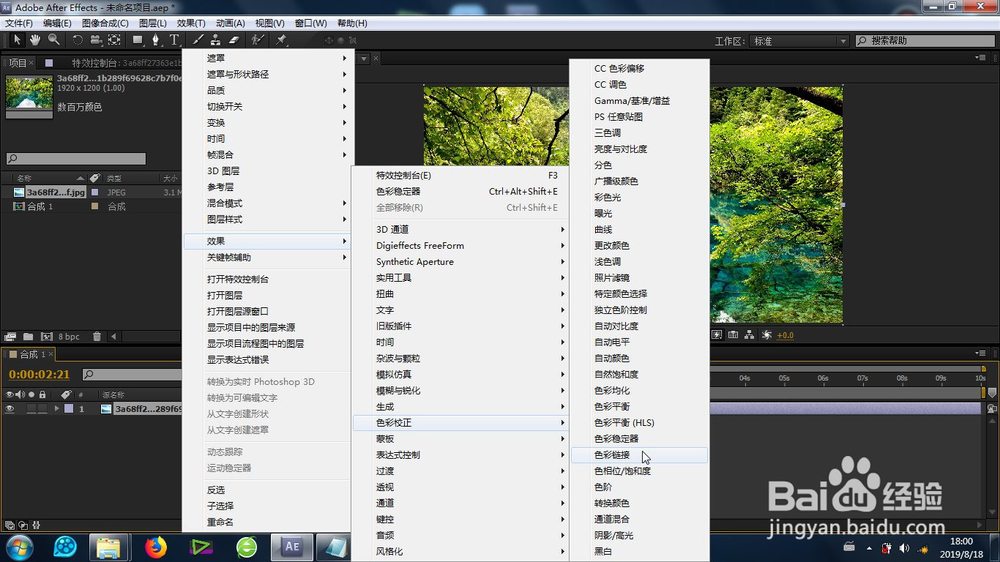
Task: Click 特效控制台(E) menu entry
Action: tap(460, 175)
